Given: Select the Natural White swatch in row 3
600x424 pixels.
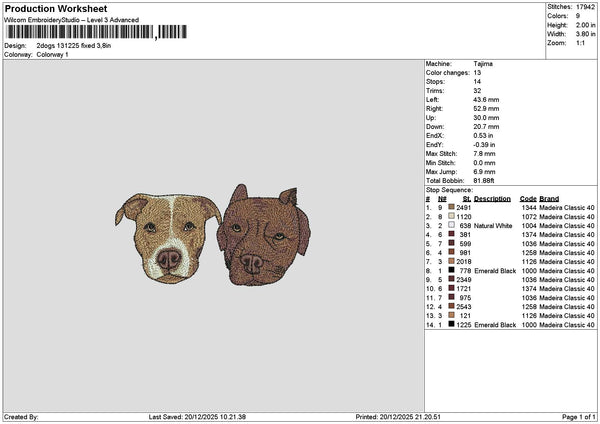Looking at the screenshot, I should [x=452, y=225].
